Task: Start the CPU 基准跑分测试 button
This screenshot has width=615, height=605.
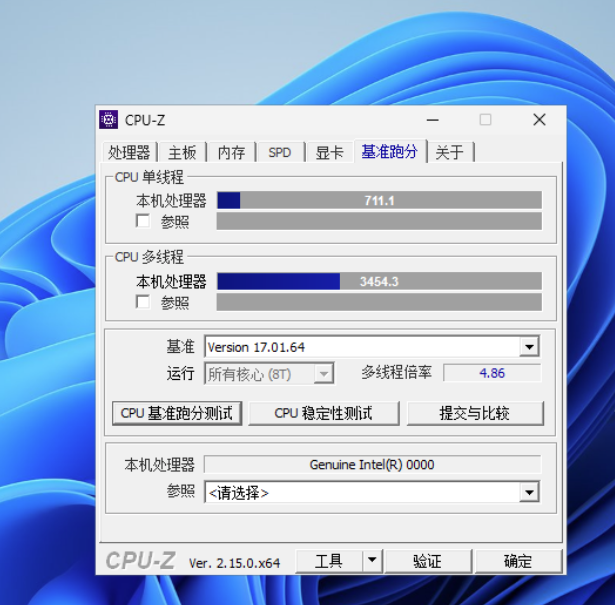Action: click(x=177, y=413)
